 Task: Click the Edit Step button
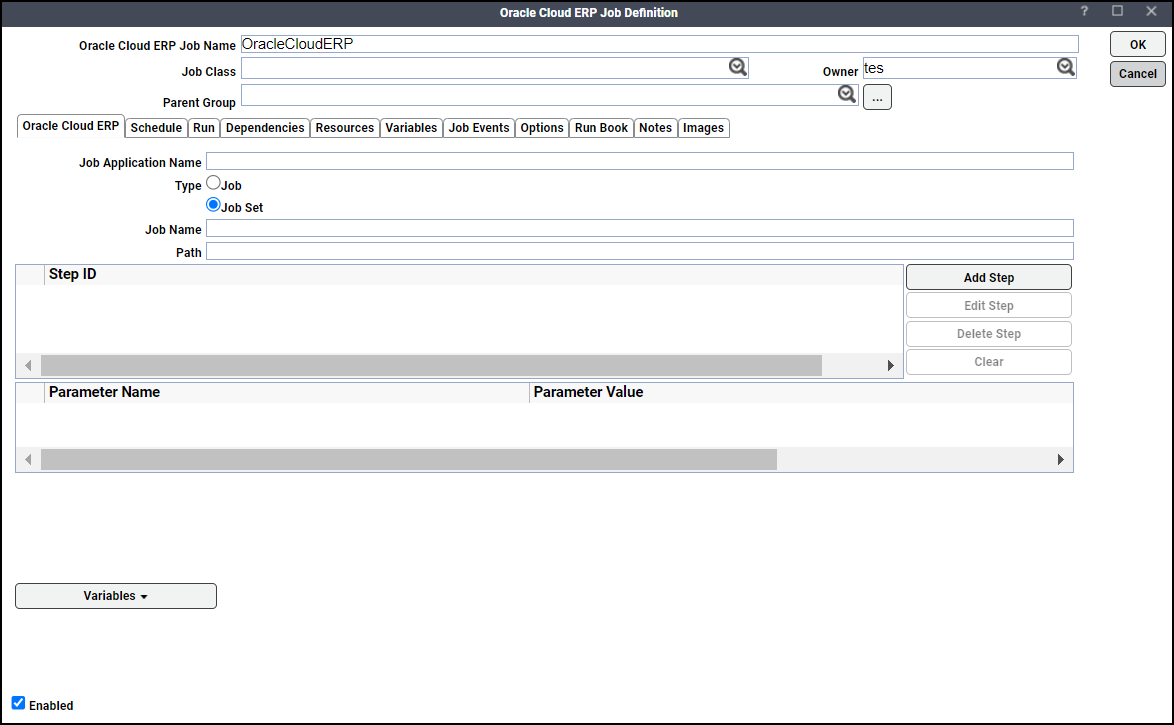(x=988, y=306)
